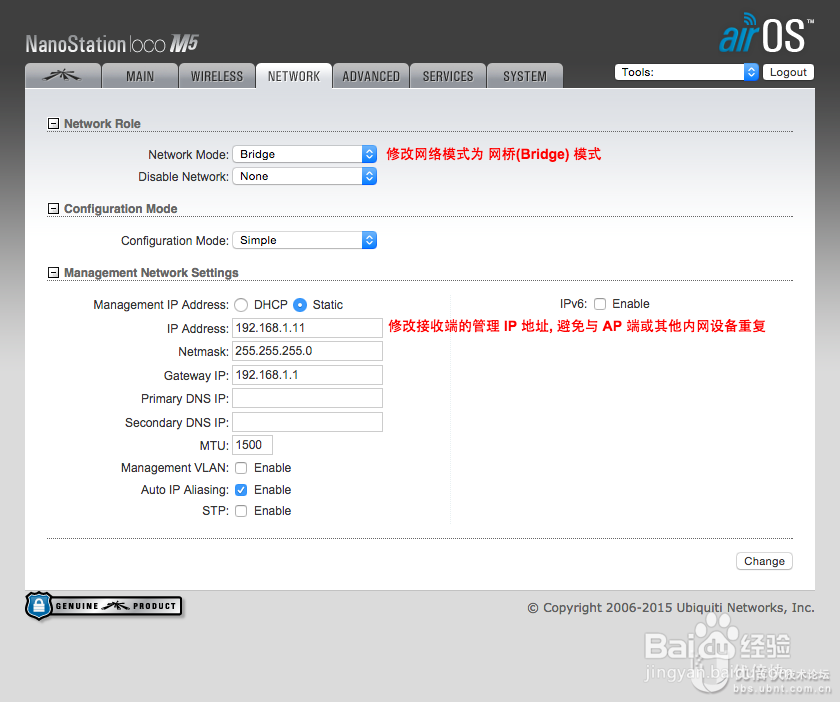The height and width of the screenshot is (702, 840).
Task: Open the Ubiquiti logo tab
Action: [x=63, y=76]
